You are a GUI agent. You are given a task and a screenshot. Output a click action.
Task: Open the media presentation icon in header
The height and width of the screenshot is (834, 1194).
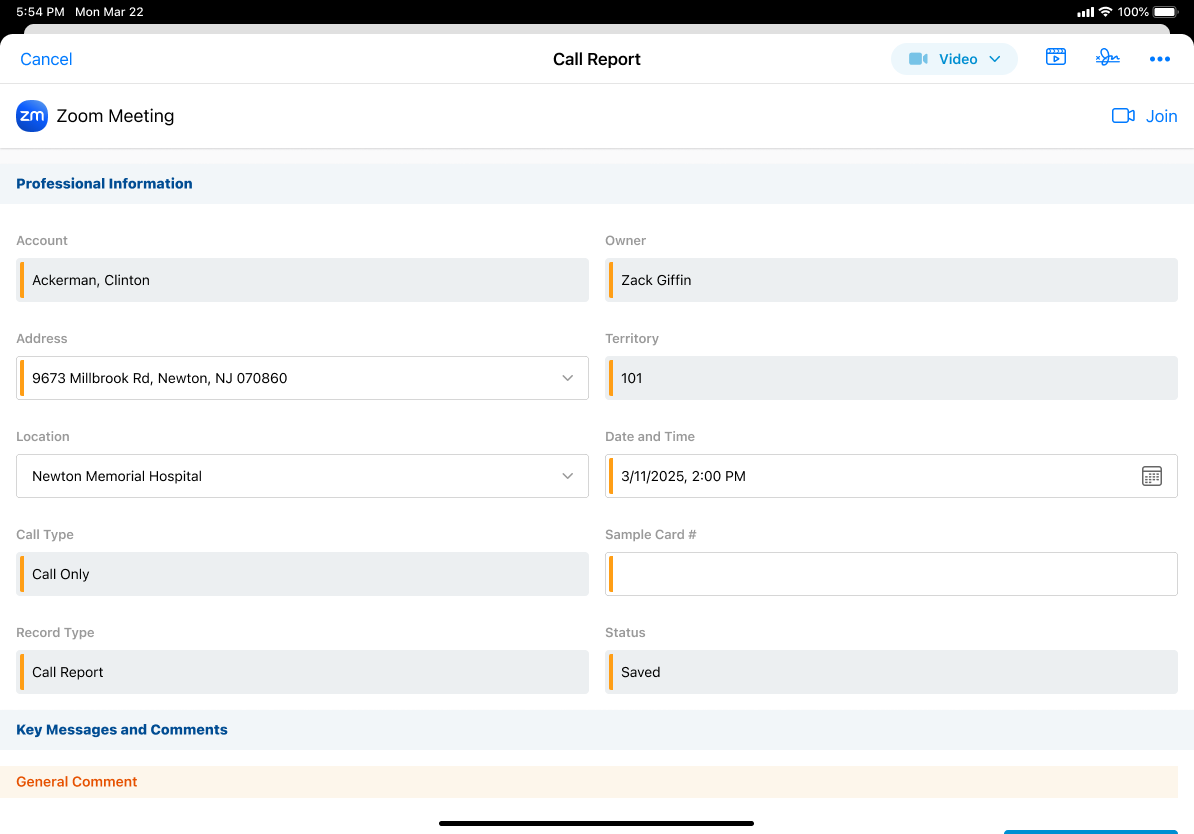click(1055, 58)
